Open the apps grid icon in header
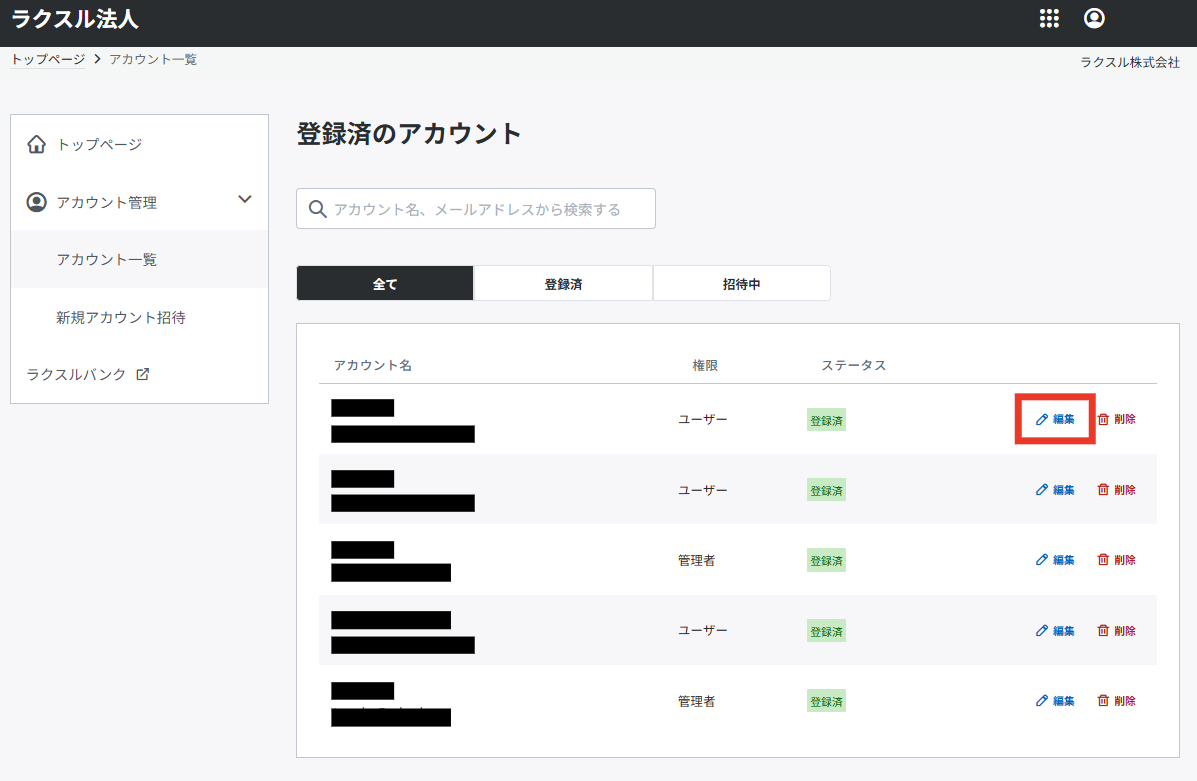This screenshot has width=1197, height=781. tap(1049, 18)
